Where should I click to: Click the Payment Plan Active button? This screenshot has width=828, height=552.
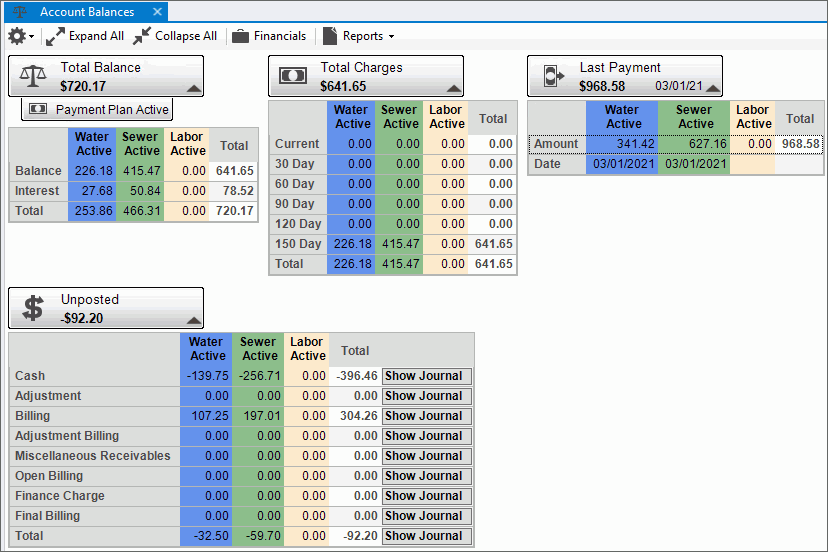[x=97, y=109]
